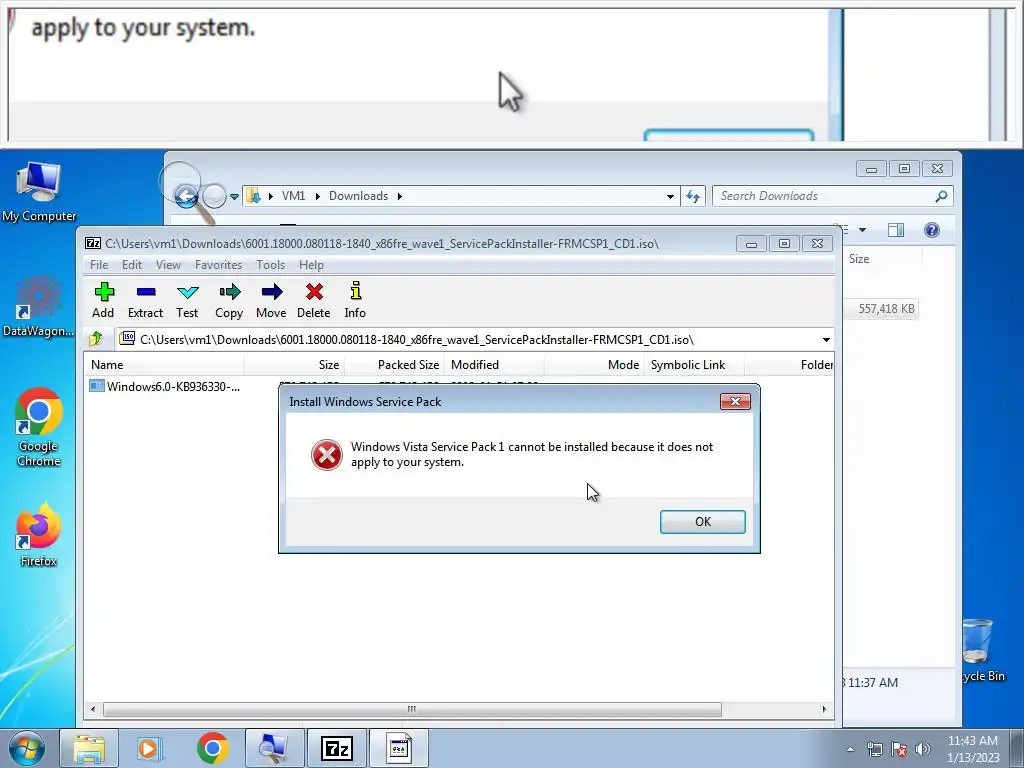This screenshot has width=1024, height=768.
Task: Click the Copy arrow icon in 7-Zip
Action: [229, 300]
